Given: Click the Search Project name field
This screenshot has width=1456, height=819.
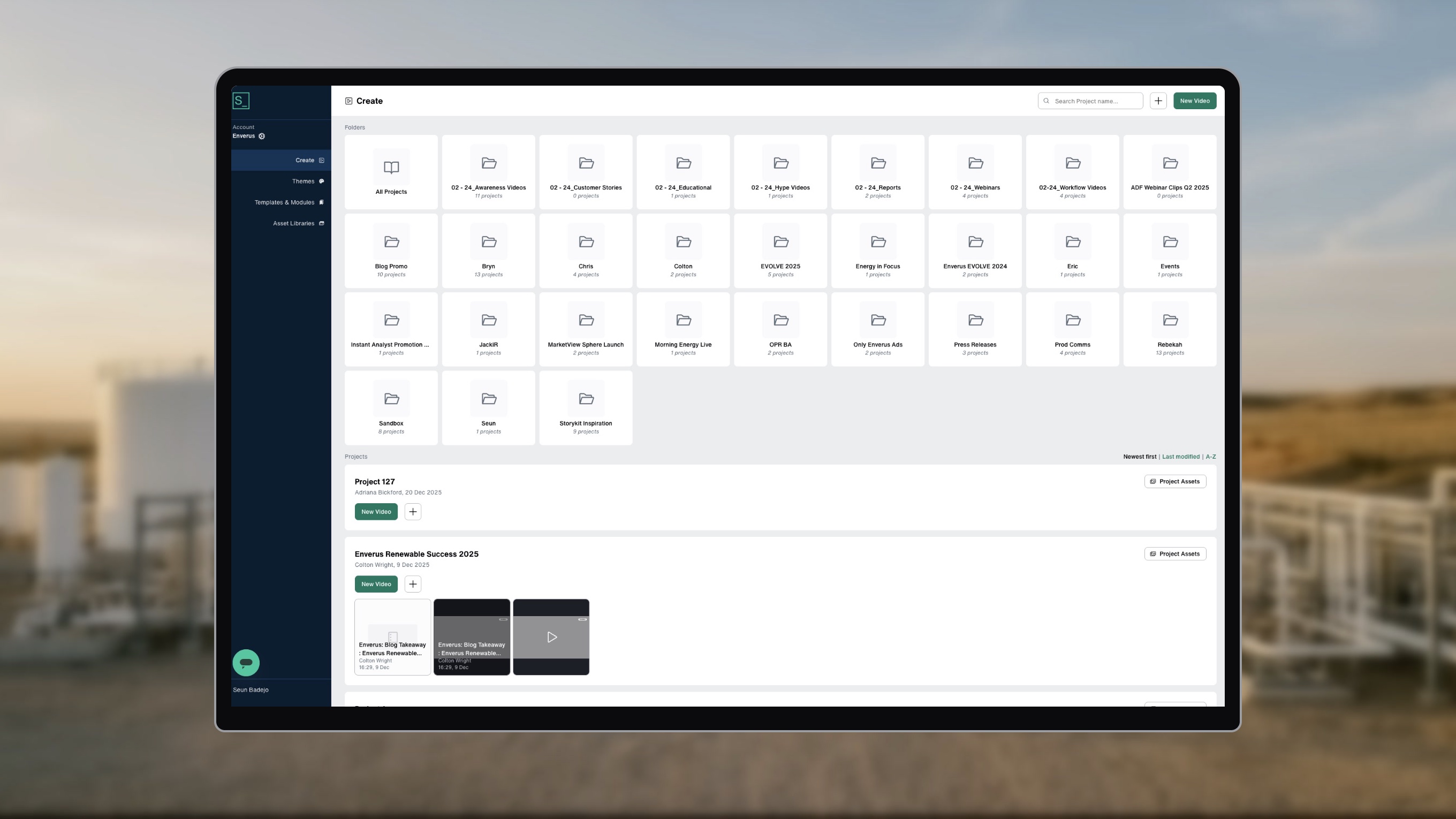Looking at the screenshot, I should (x=1090, y=101).
